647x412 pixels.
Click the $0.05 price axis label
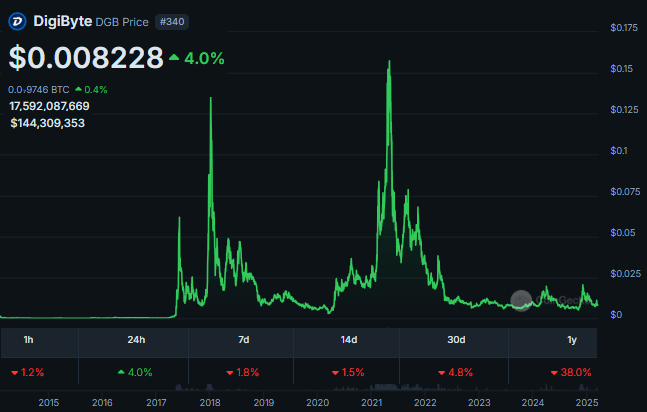(x=623, y=232)
